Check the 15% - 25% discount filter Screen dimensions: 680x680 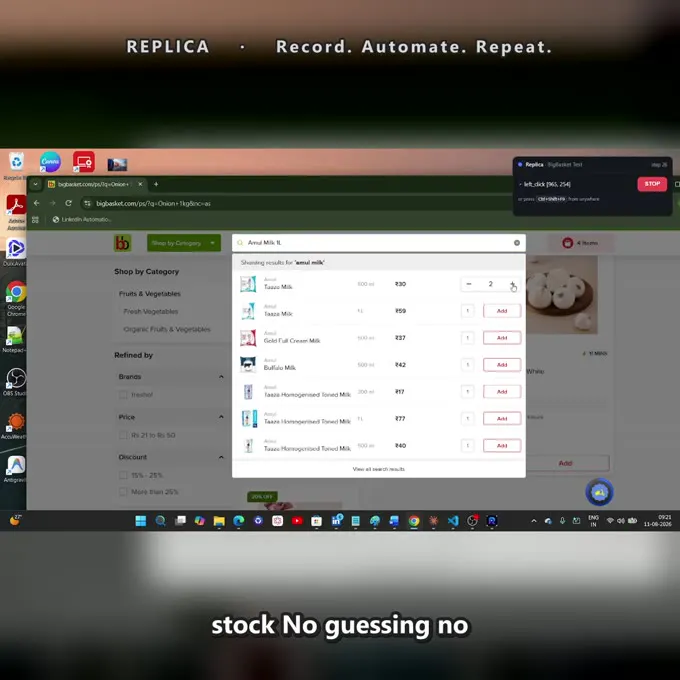(x=123, y=475)
